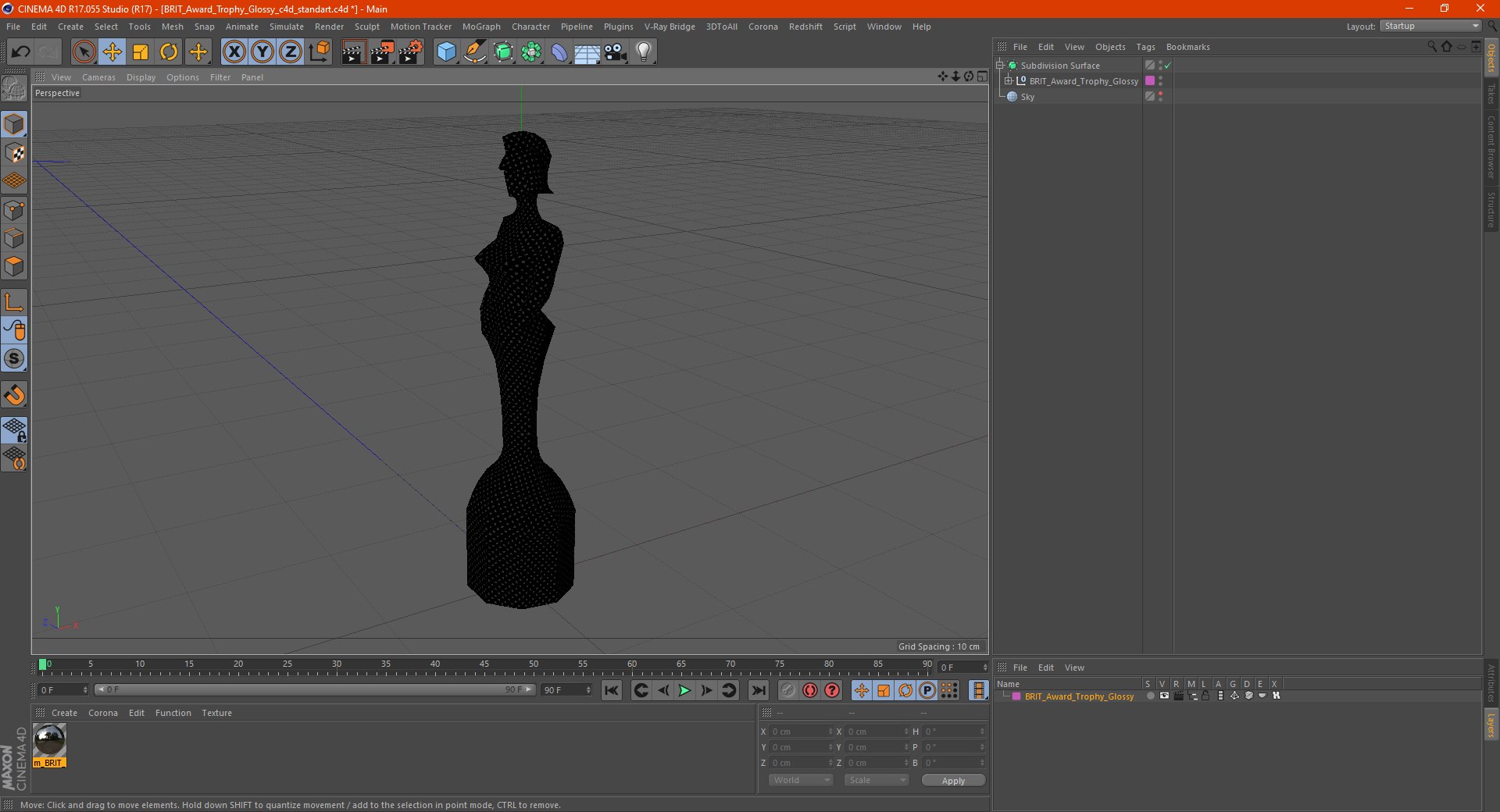
Task: Open the Layout Startup dropdown
Action: point(1430,26)
